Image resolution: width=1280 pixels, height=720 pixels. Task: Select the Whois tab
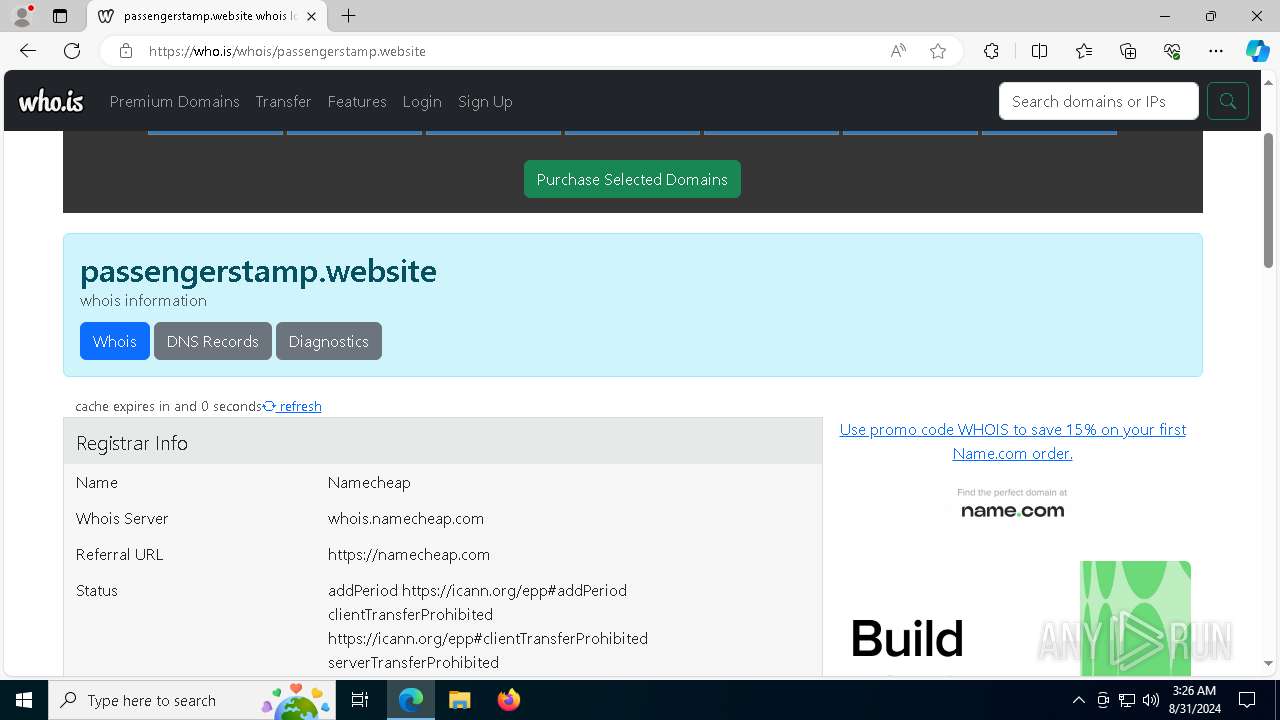point(115,341)
